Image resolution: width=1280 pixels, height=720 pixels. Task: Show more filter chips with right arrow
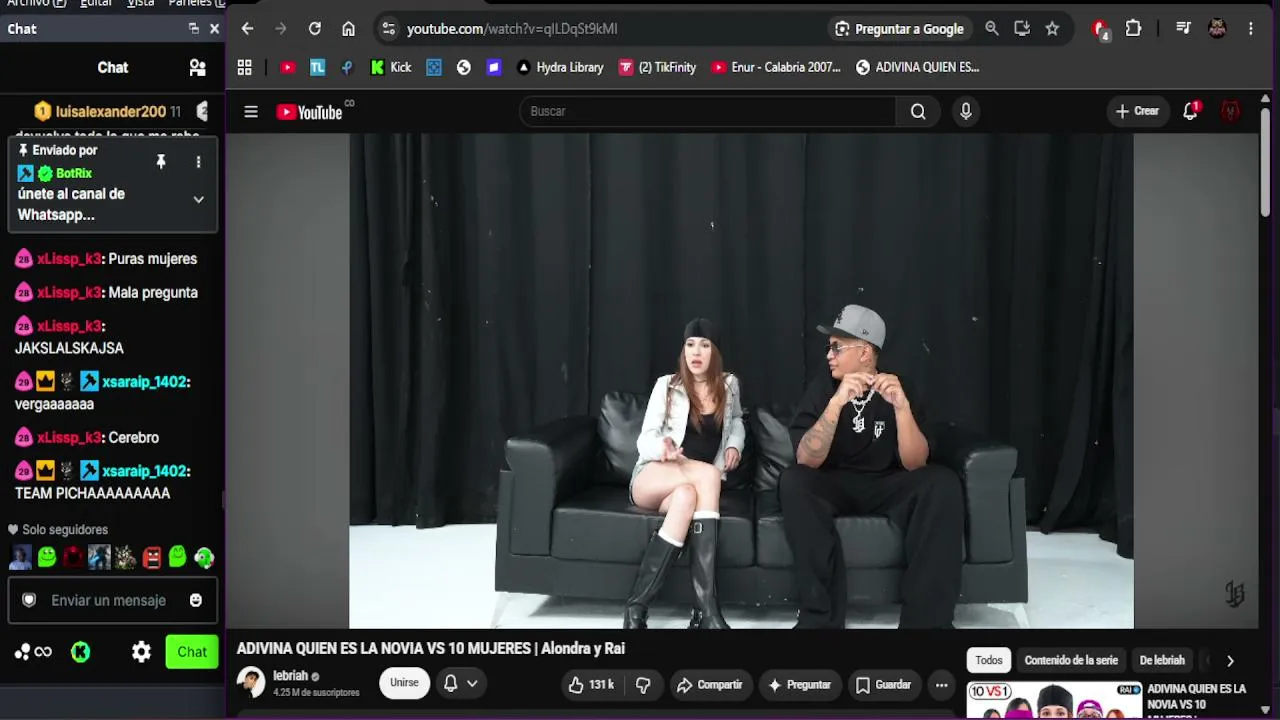click(x=1230, y=660)
